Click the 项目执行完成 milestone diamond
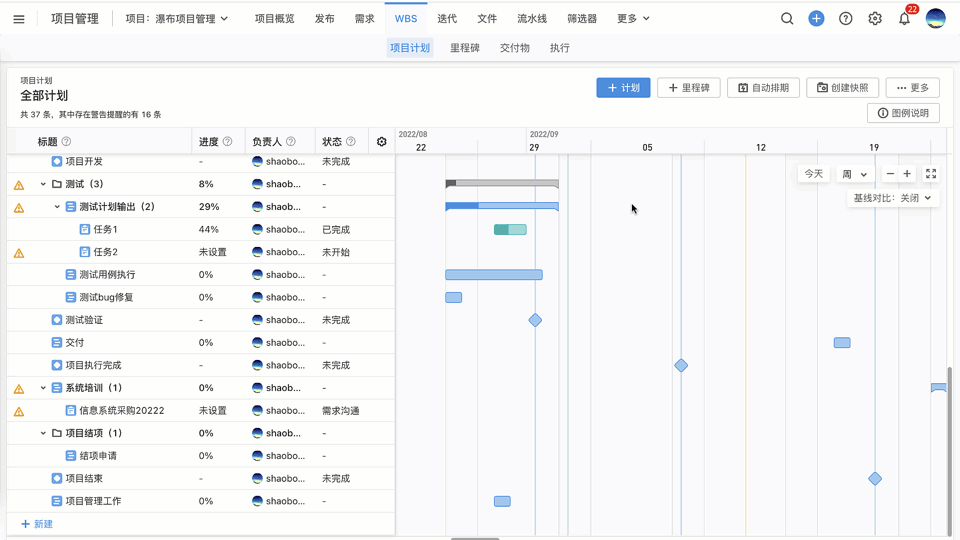 (681, 366)
